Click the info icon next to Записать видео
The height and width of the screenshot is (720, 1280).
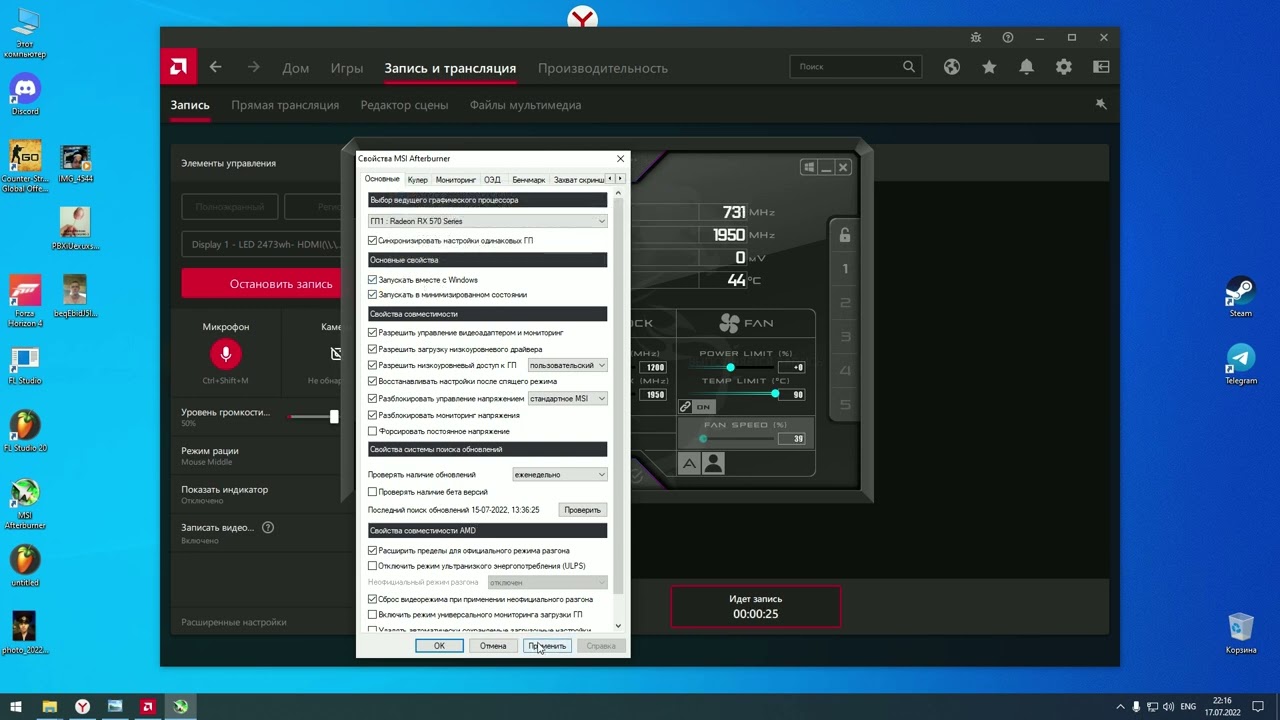pos(268,527)
